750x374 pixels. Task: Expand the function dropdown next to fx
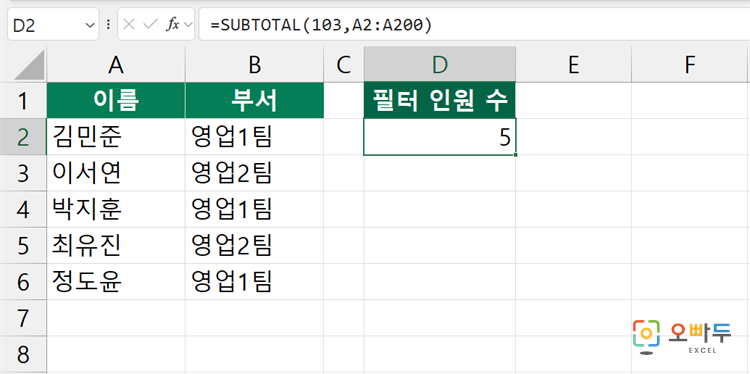tap(187, 25)
